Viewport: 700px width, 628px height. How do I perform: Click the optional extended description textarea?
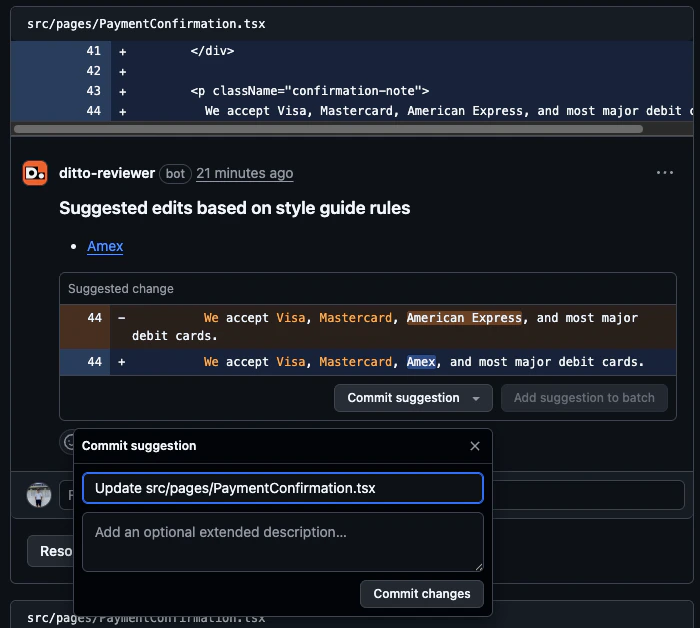tap(283, 542)
